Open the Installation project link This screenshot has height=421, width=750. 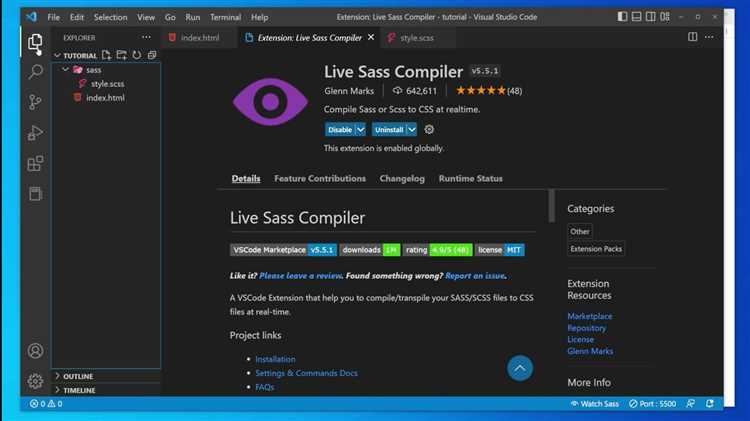pyautogui.click(x=275, y=359)
